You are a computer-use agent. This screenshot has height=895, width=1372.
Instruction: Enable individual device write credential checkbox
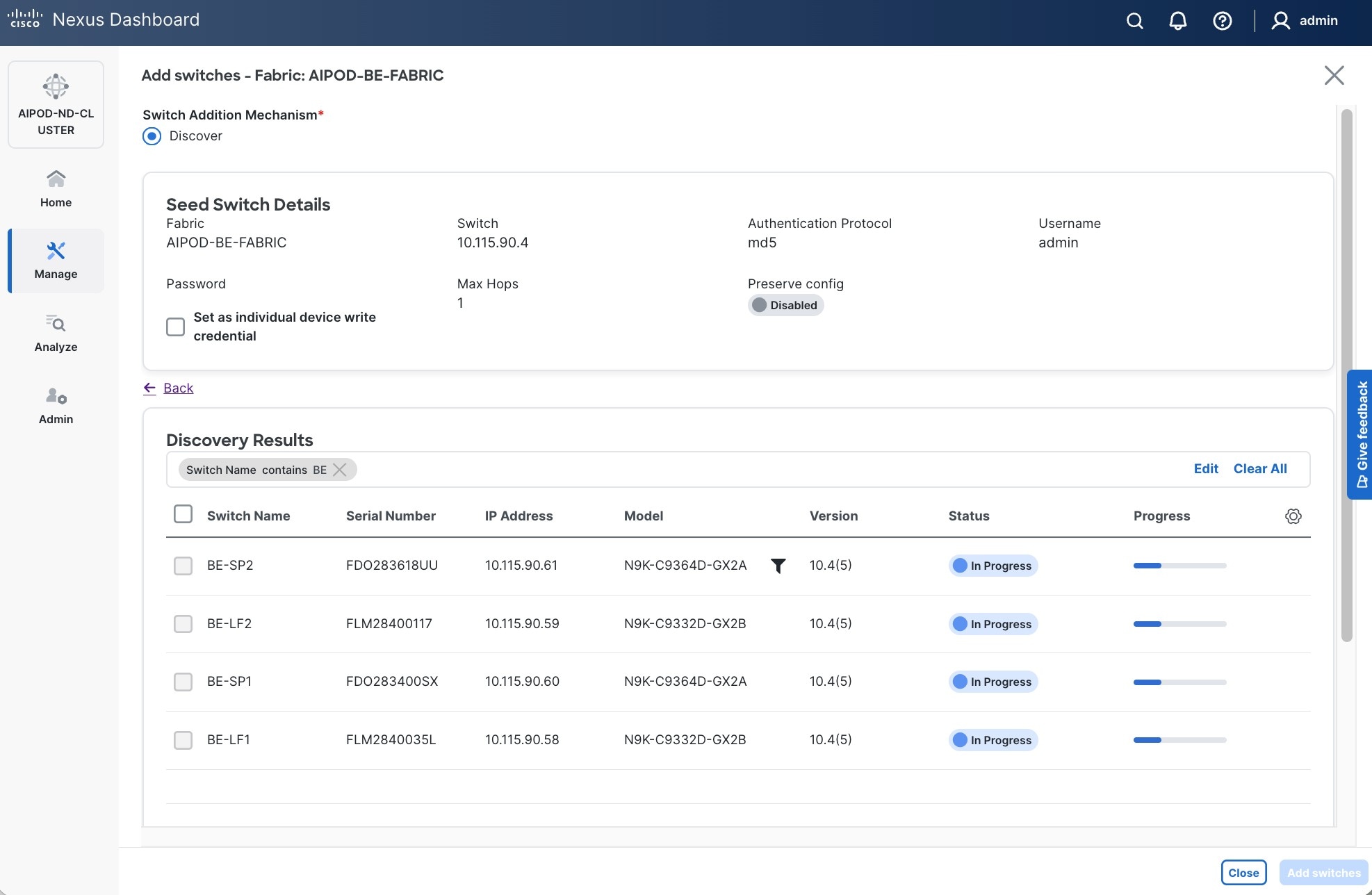pyautogui.click(x=176, y=327)
